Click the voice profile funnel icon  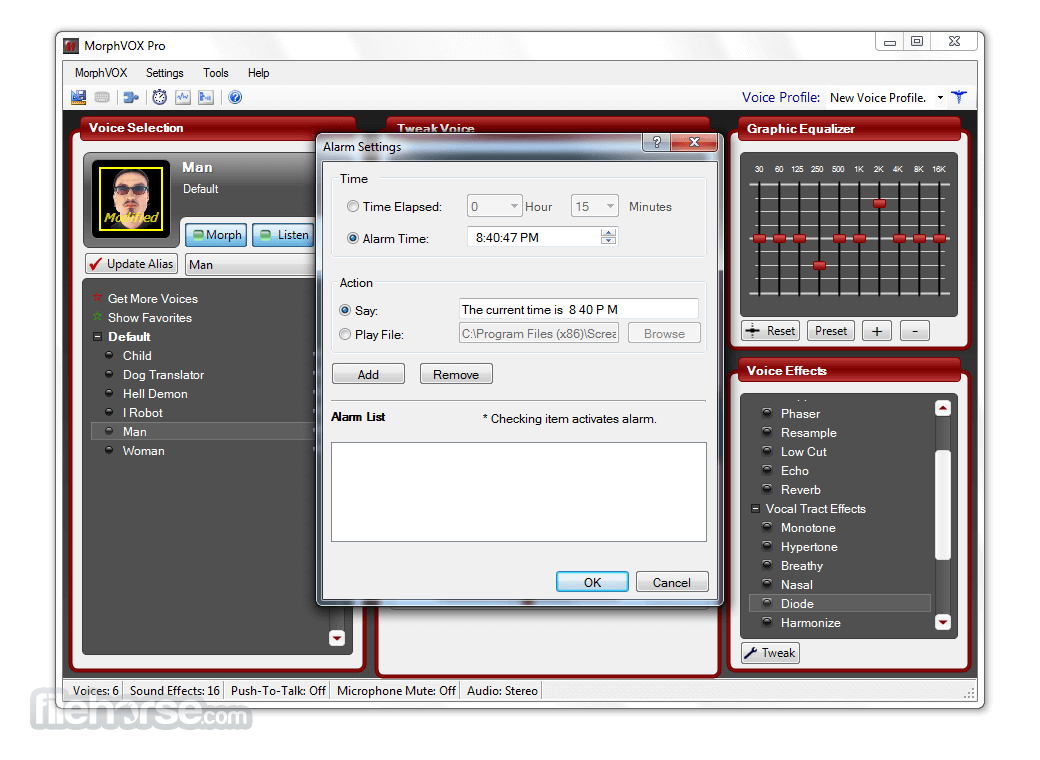(x=959, y=97)
